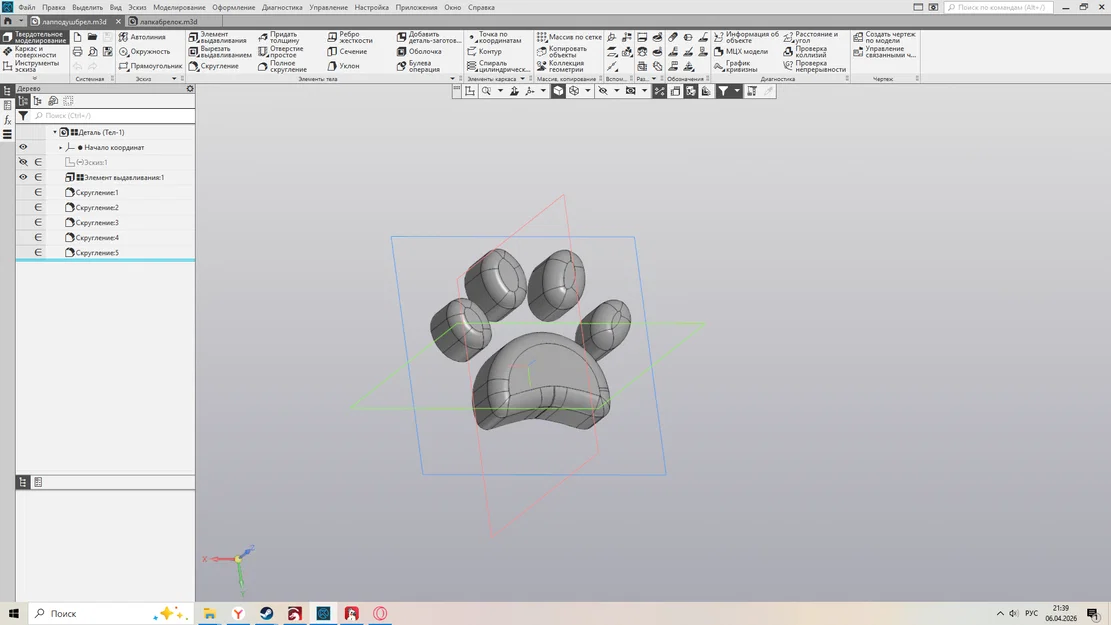
Task: Expand the Начало координат node
Action: [x=60, y=147]
